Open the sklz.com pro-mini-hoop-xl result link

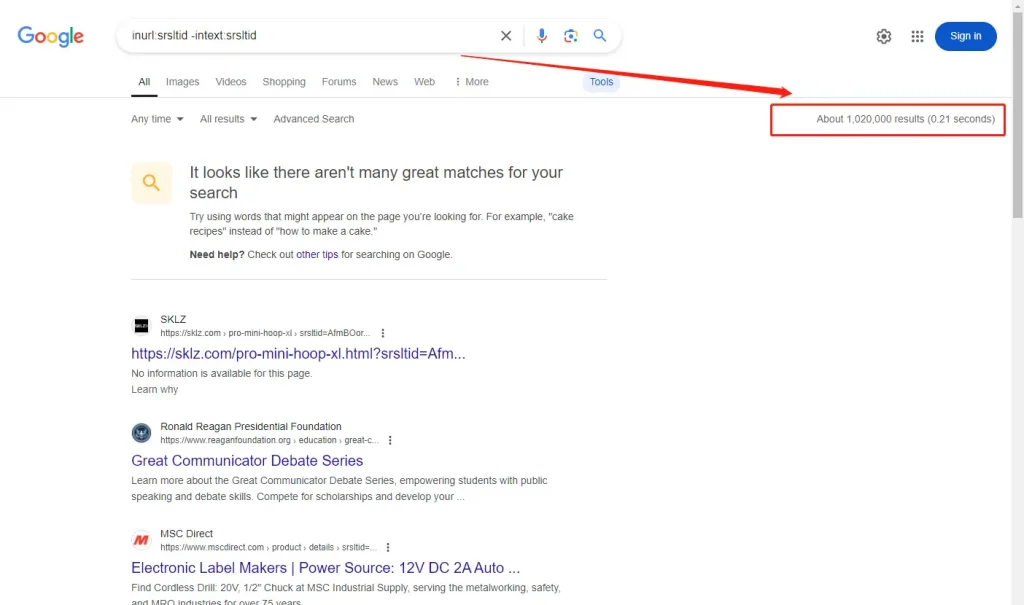click(x=298, y=353)
